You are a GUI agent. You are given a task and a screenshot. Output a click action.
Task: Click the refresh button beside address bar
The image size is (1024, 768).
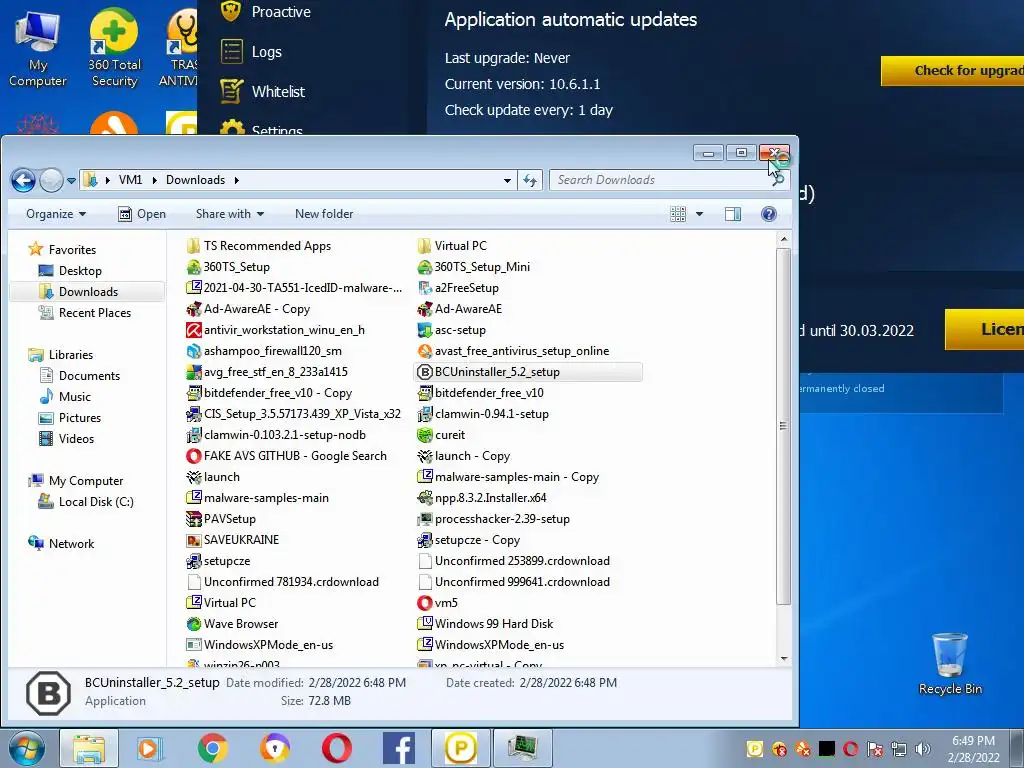[530, 180]
